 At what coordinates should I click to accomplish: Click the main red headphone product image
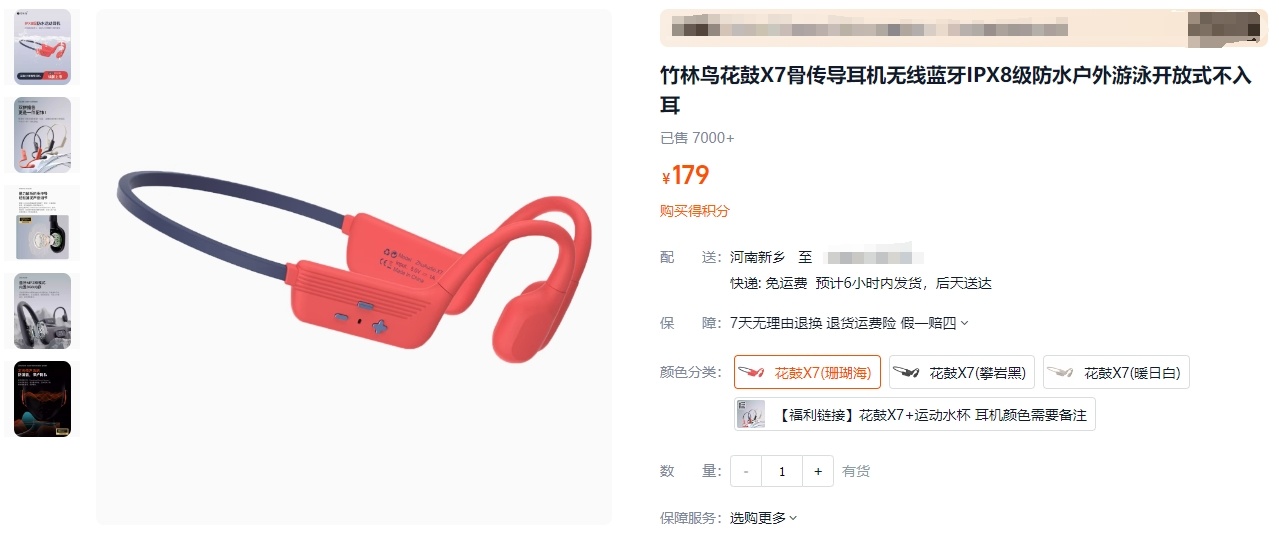click(354, 267)
